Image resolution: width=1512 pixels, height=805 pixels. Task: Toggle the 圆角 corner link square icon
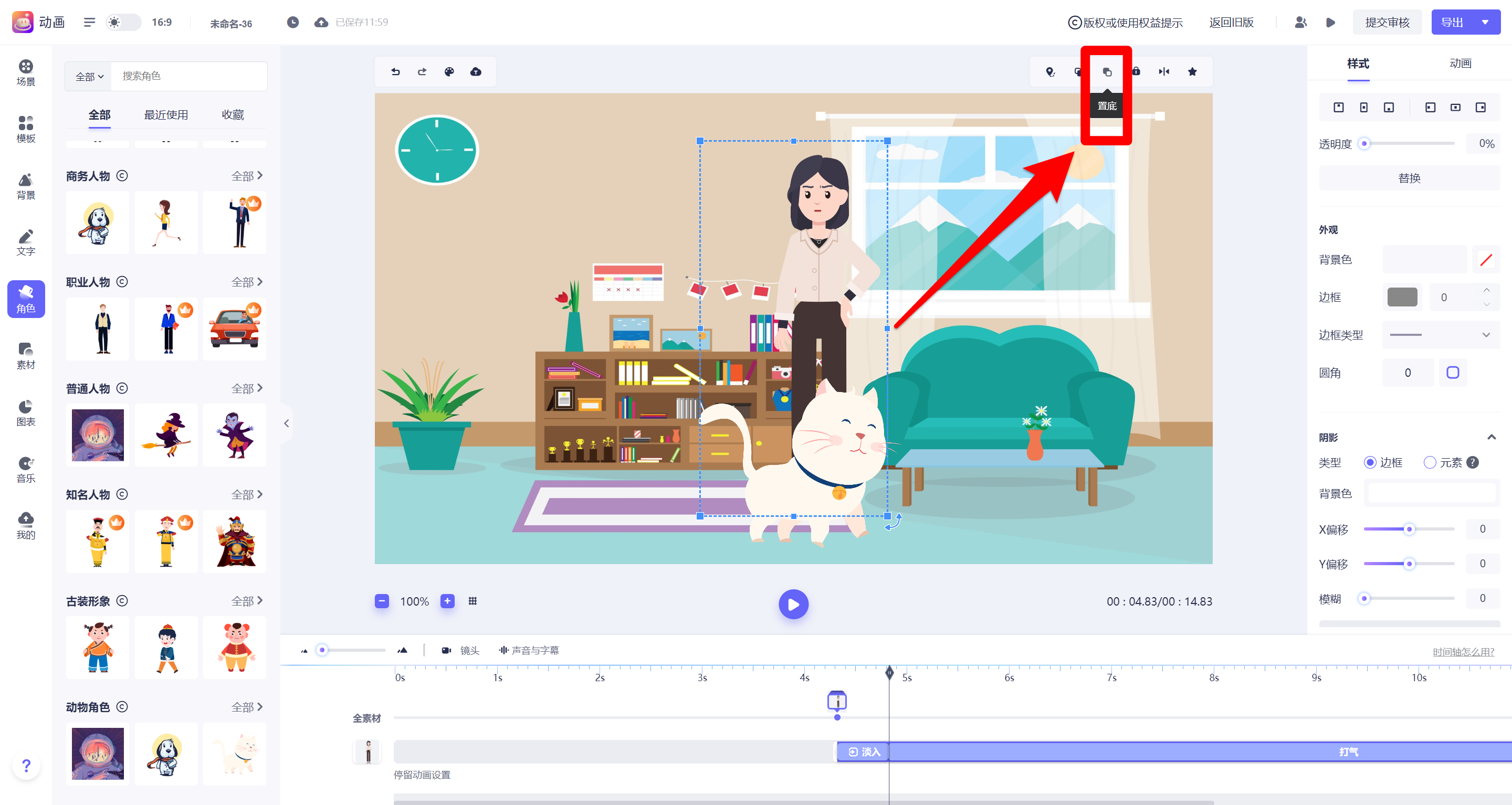tap(1453, 373)
